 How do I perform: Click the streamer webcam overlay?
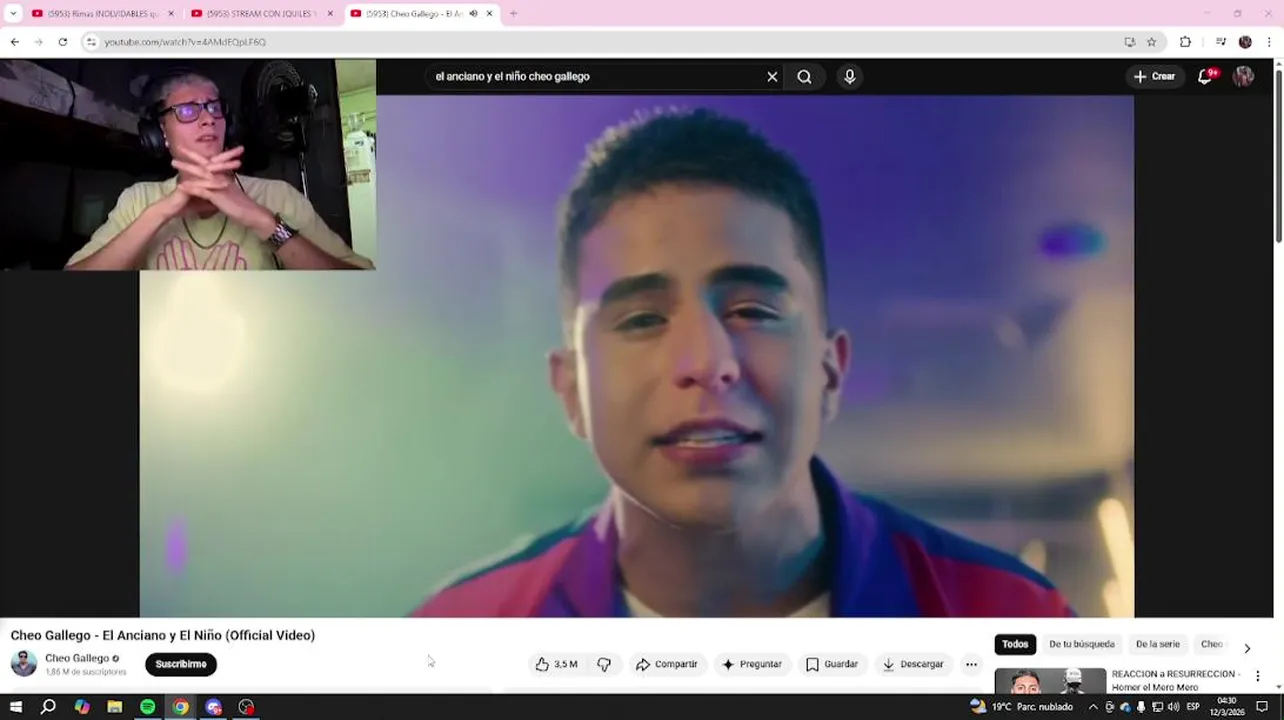(188, 164)
